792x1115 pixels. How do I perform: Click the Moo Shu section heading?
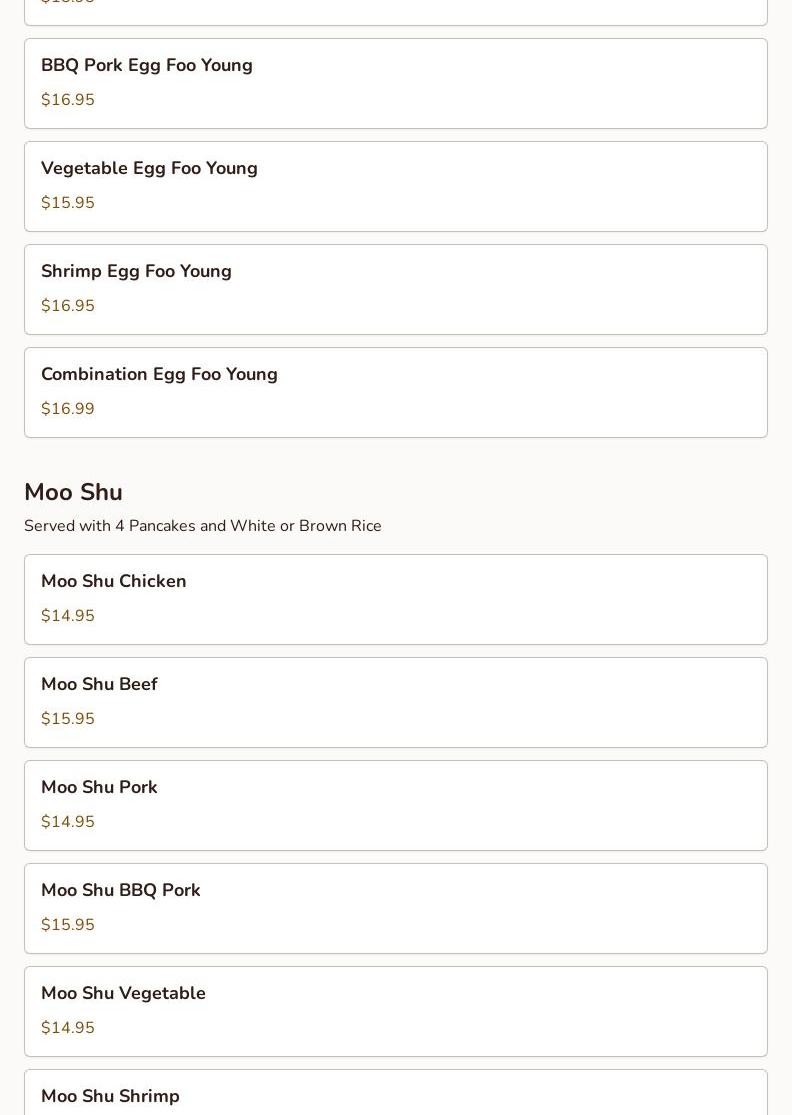pyautogui.click(x=73, y=492)
